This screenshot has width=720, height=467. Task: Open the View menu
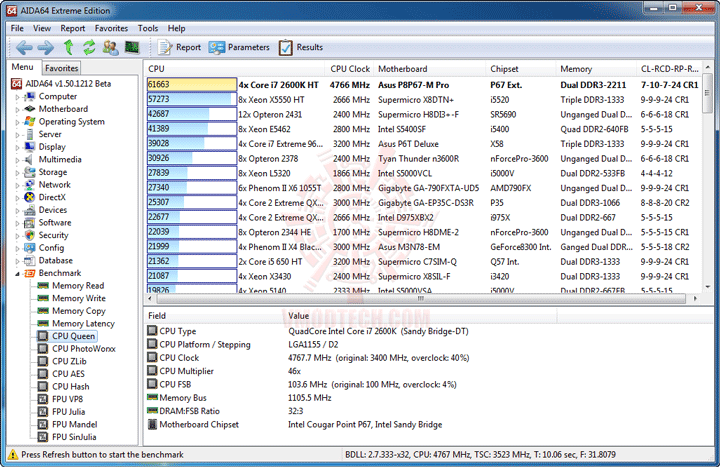42,28
